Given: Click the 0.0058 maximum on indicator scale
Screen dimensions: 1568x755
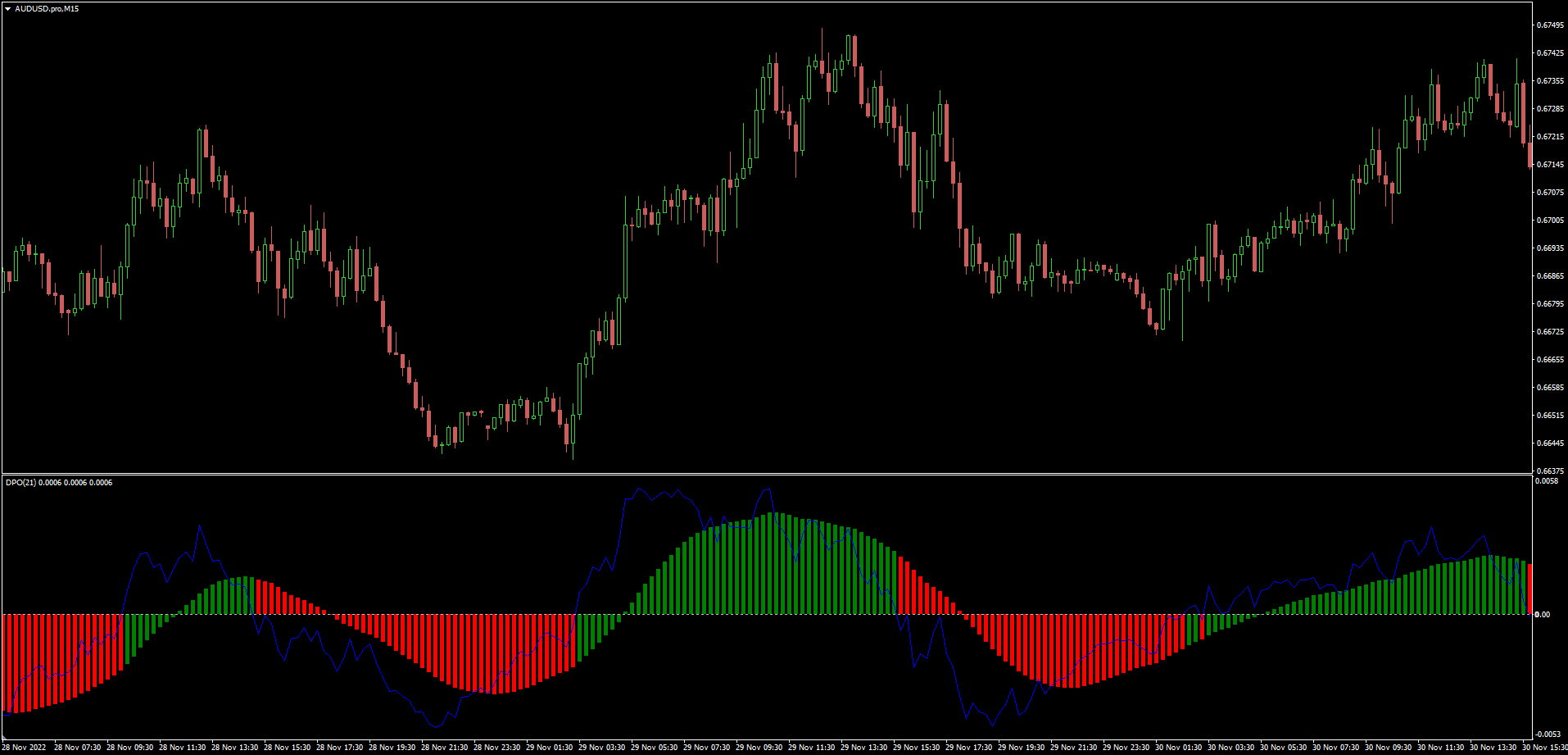Looking at the screenshot, I should pos(1548,482).
